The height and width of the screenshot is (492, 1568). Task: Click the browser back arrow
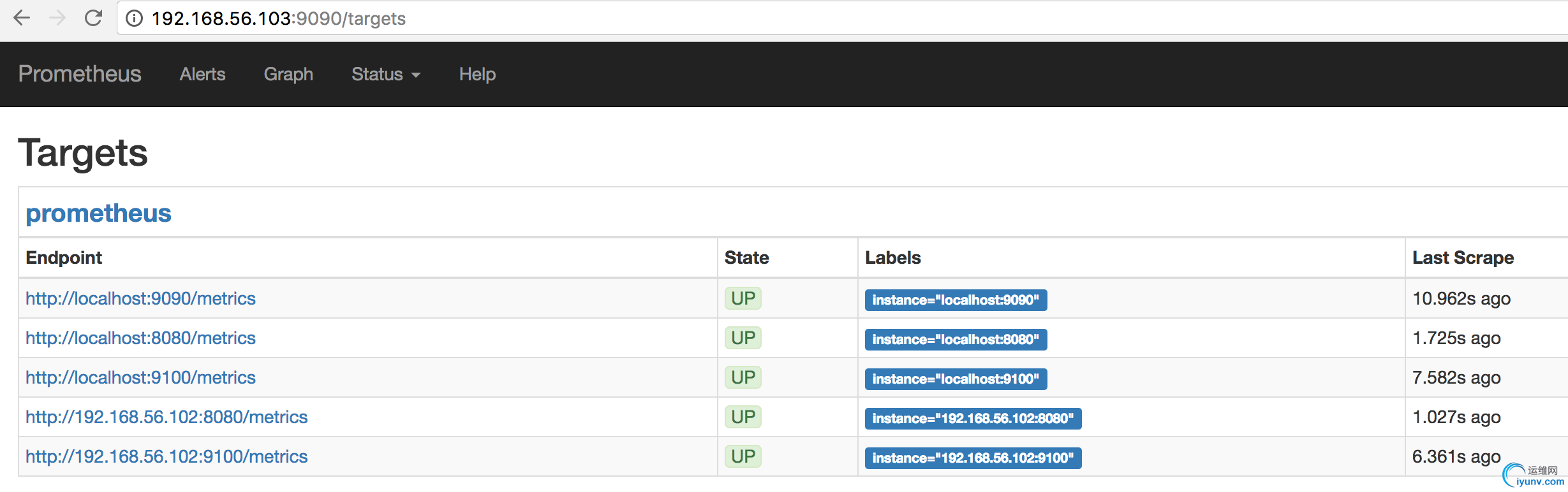(x=22, y=18)
